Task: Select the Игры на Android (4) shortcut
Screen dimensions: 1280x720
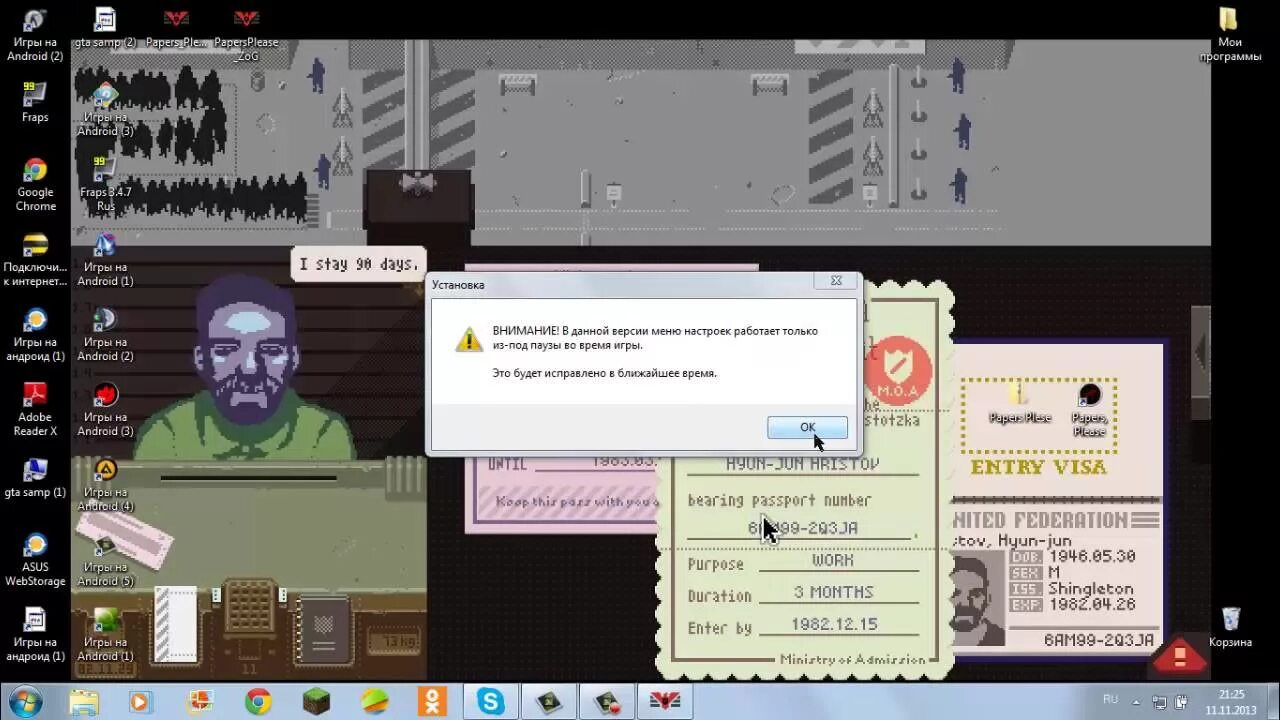Action: coord(105,484)
